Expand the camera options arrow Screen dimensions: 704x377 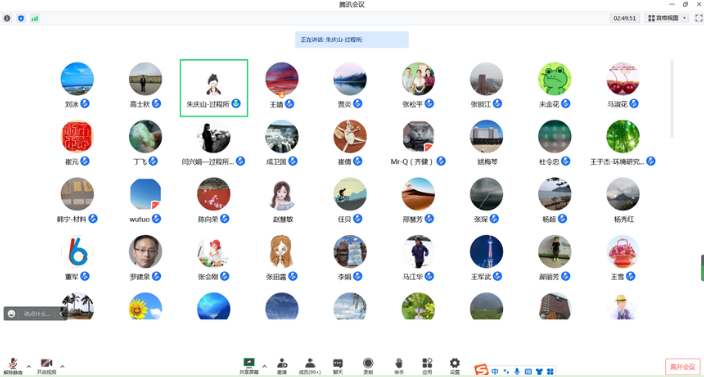(62, 366)
